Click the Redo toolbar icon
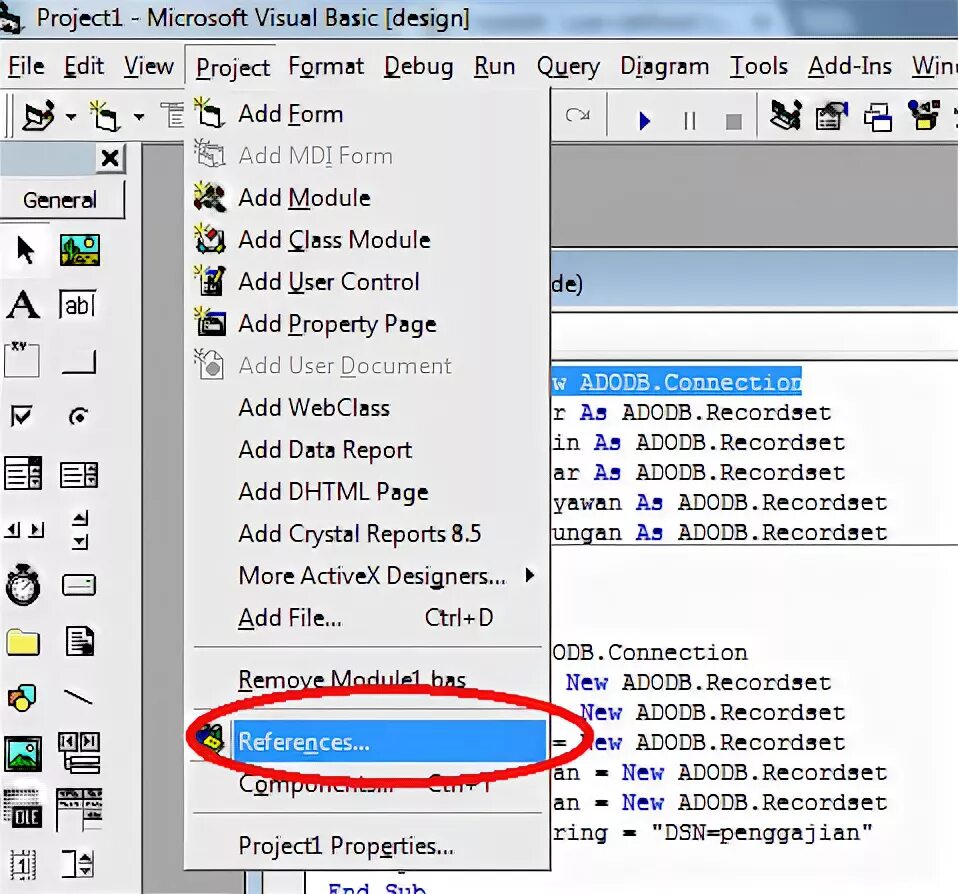The height and width of the screenshot is (894, 958). tap(577, 115)
